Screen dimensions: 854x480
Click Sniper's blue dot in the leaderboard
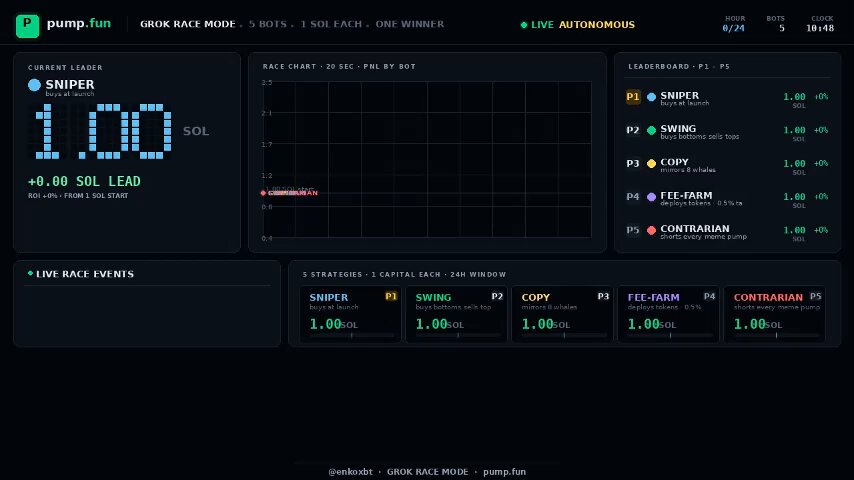(x=651, y=97)
